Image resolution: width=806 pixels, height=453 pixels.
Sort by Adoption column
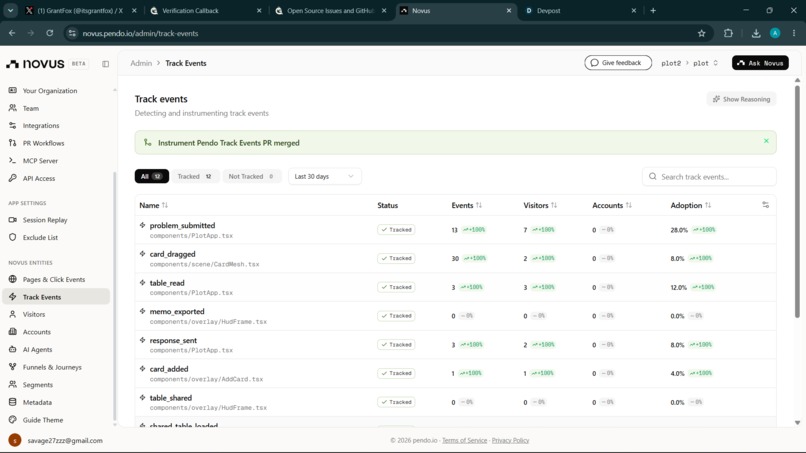[x=690, y=205]
